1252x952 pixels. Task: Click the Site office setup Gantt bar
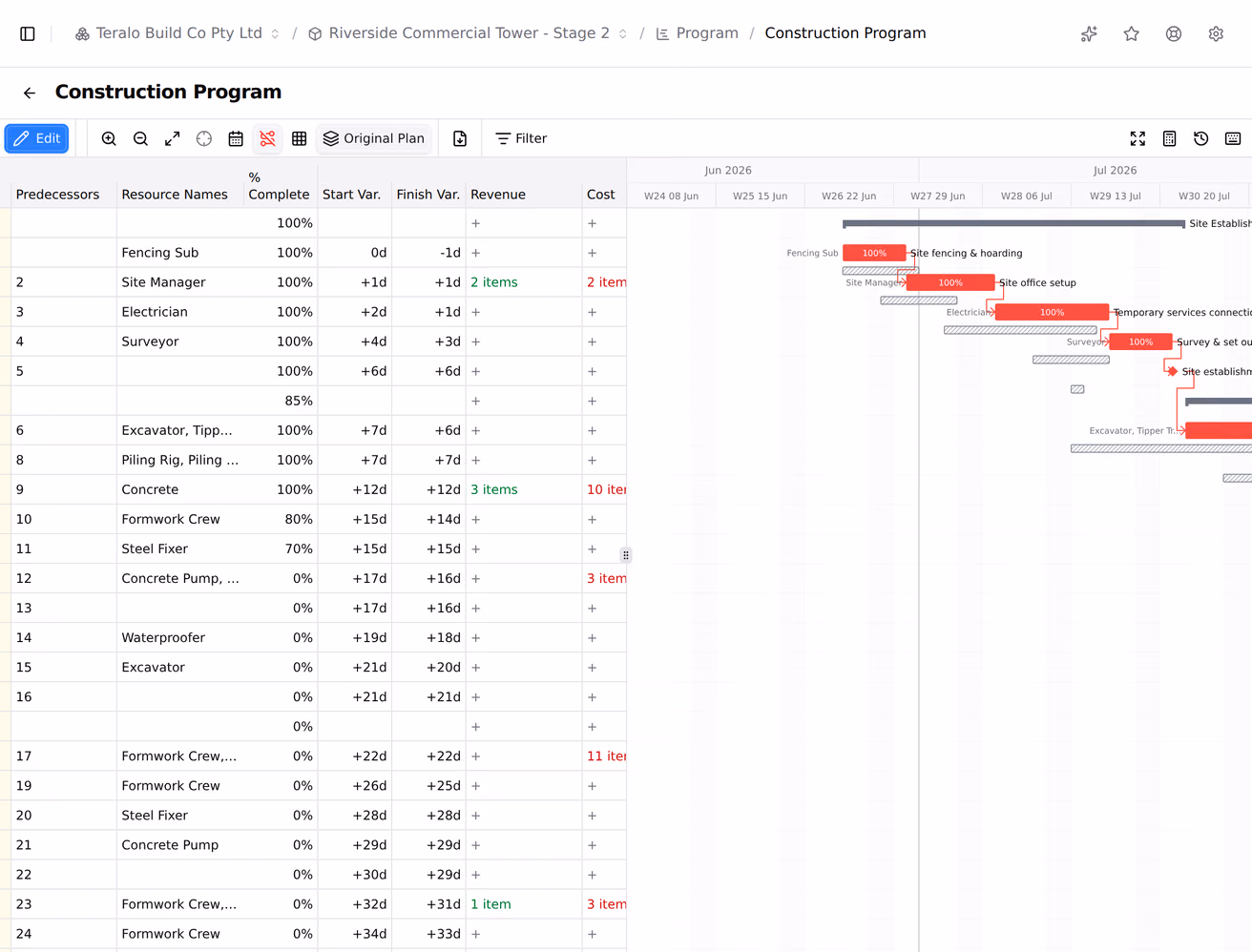coord(950,282)
